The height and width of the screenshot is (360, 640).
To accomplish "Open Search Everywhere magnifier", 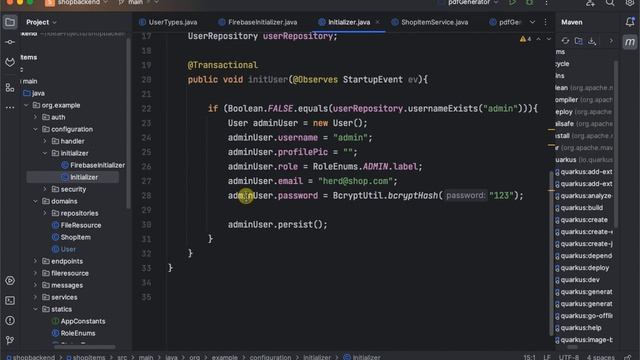I will pos(610,2).
